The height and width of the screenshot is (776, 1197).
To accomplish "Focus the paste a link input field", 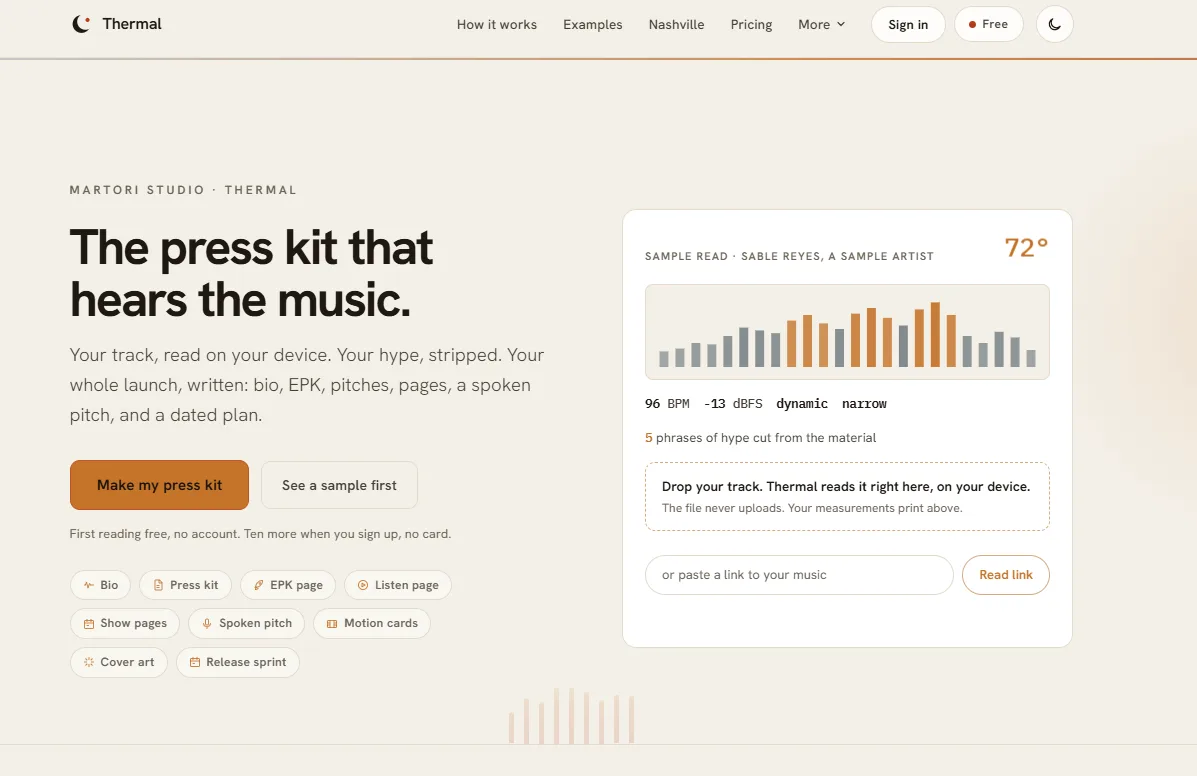I will tap(799, 575).
